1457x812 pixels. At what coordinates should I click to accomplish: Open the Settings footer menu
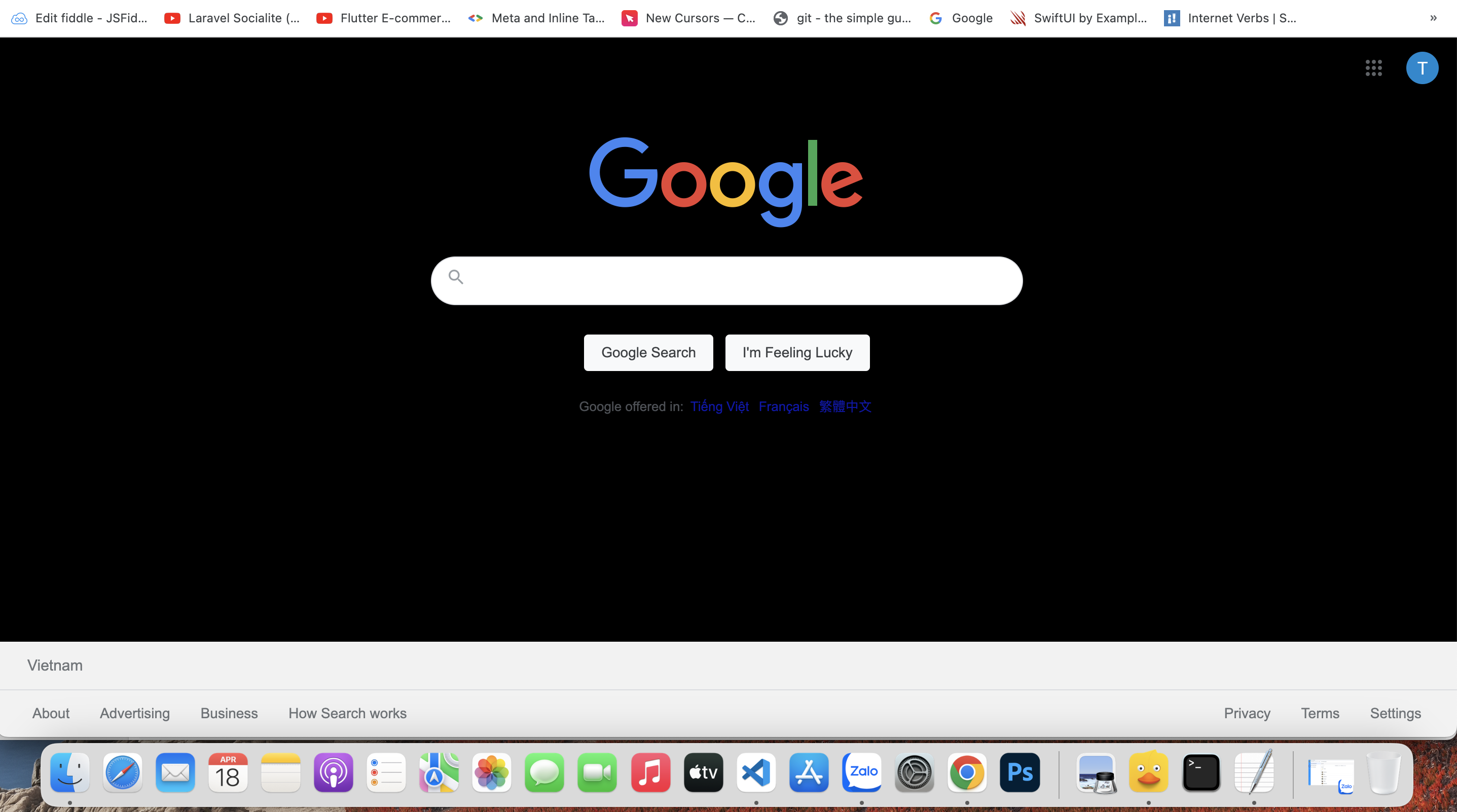click(1395, 713)
